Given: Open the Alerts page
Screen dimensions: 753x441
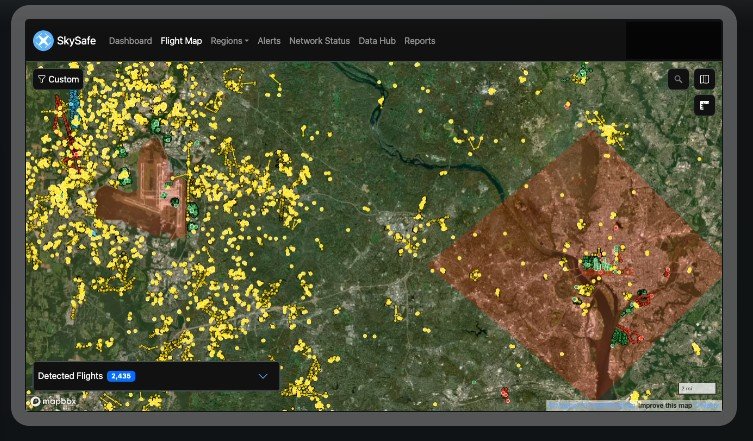Looking at the screenshot, I should [269, 41].
